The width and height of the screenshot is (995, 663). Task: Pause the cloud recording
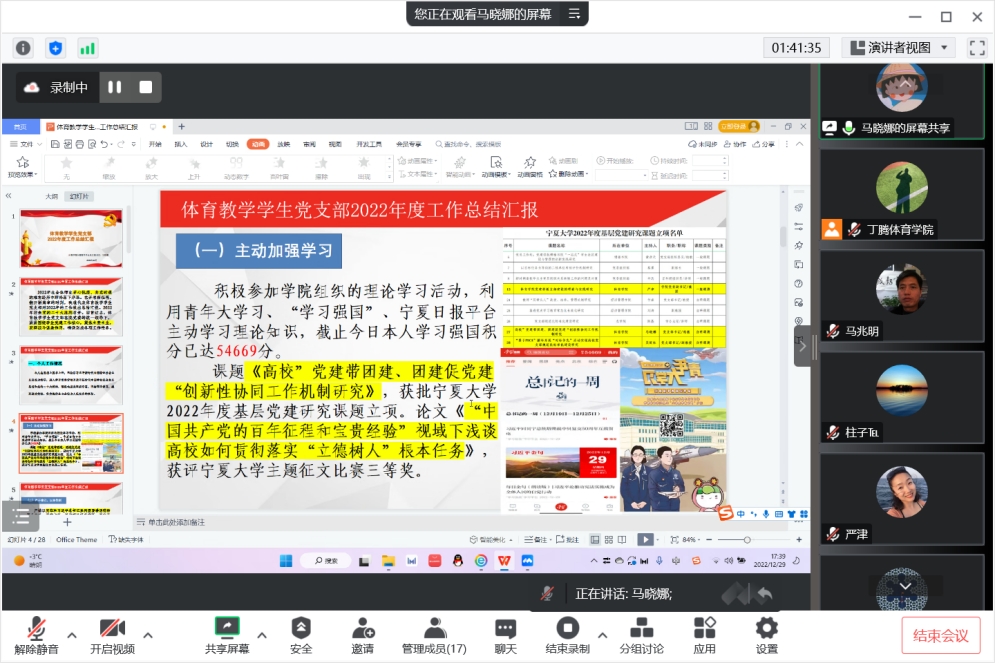point(115,87)
